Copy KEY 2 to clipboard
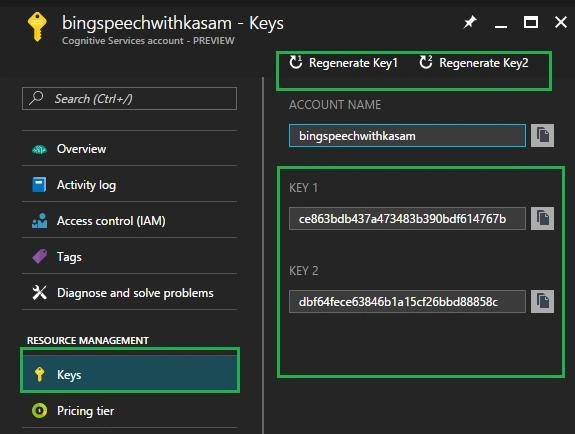 click(x=543, y=301)
